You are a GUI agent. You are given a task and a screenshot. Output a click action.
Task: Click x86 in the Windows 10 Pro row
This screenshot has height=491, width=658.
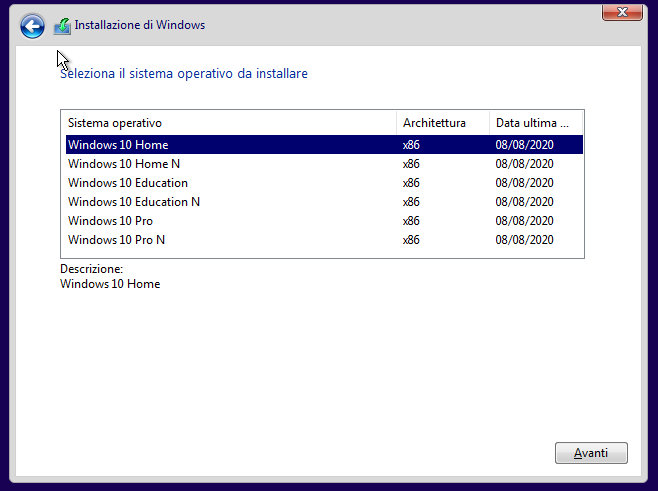[411, 221]
